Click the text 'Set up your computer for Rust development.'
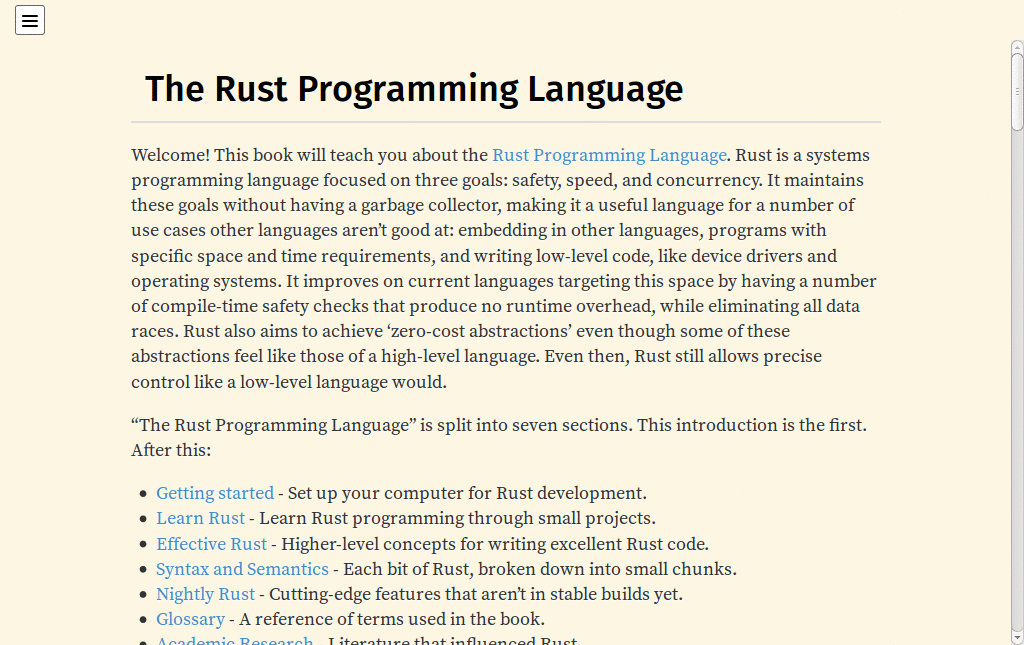 pos(467,493)
